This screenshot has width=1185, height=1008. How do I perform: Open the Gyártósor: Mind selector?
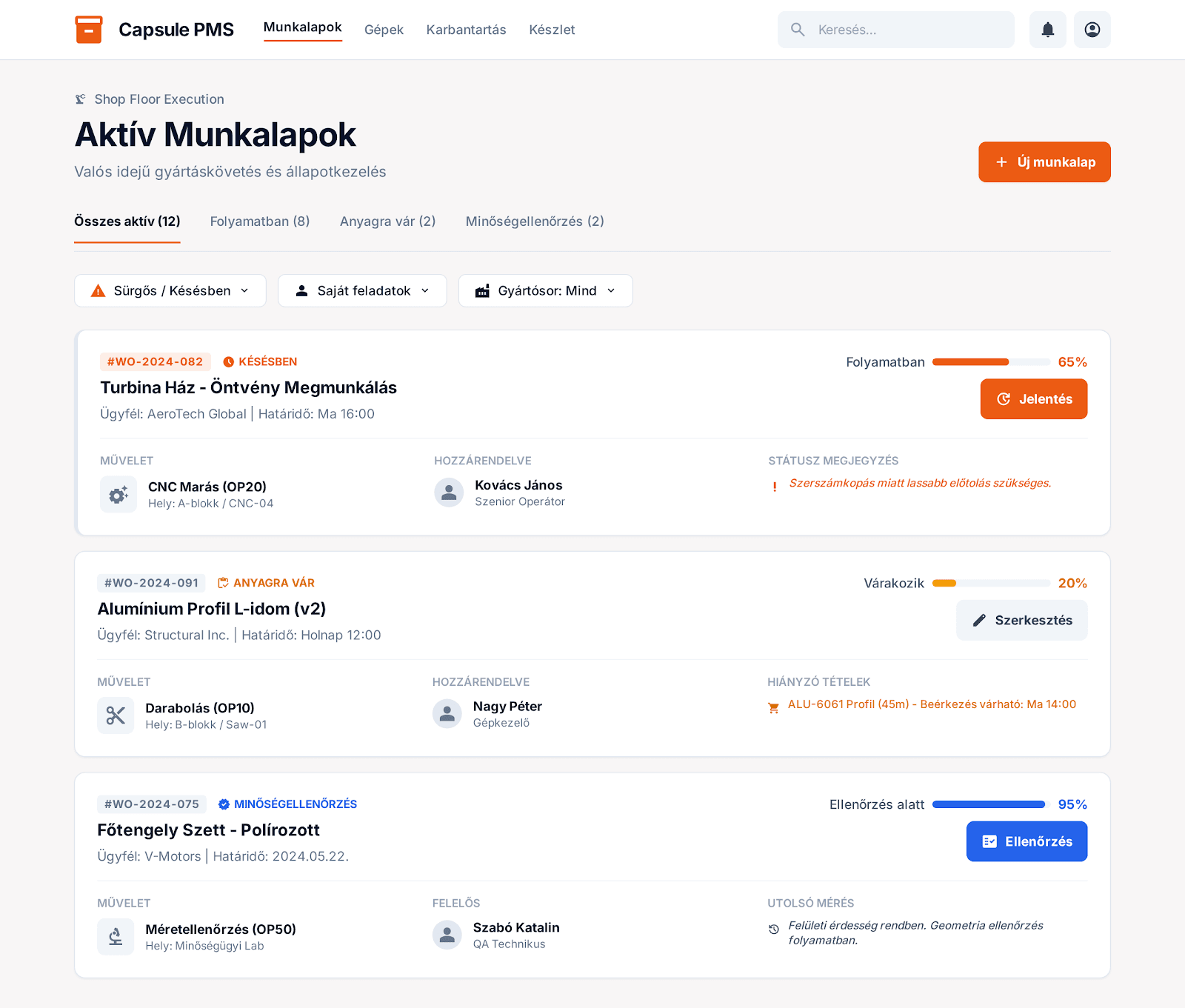tap(545, 290)
